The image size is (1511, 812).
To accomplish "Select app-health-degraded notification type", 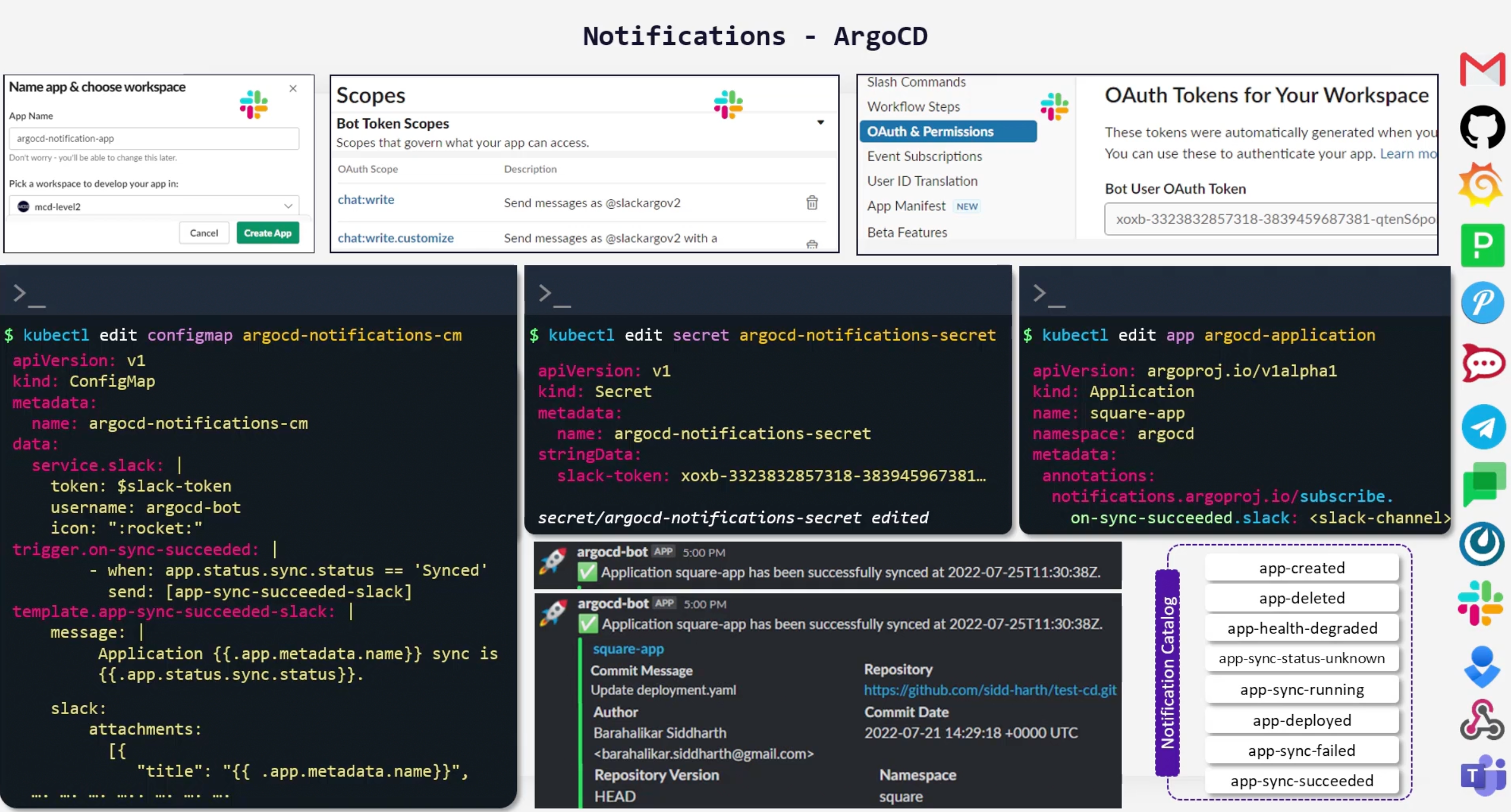I will coord(1301,627).
